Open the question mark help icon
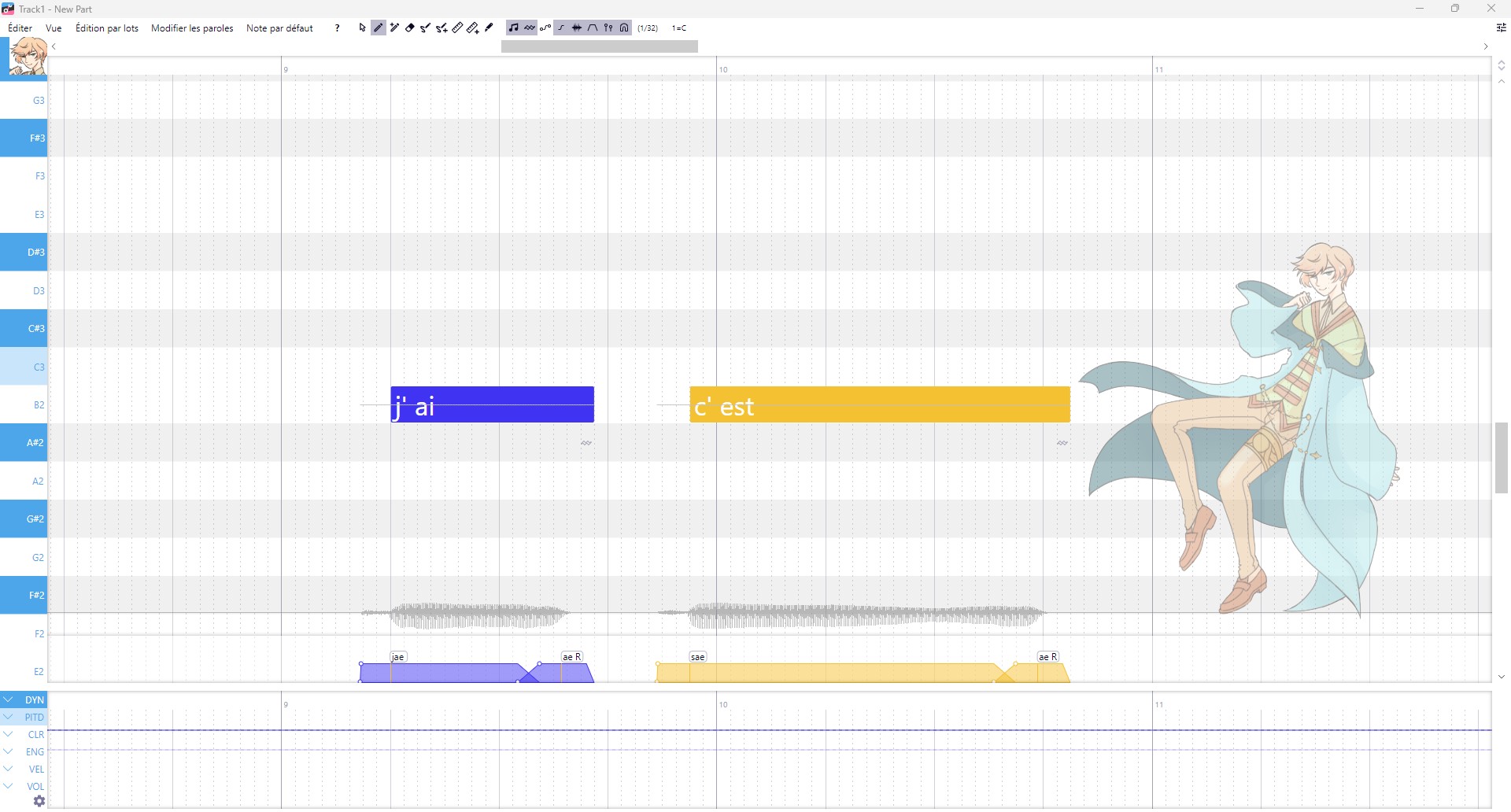Viewport: 1511px width, 812px height. tap(338, 28)
